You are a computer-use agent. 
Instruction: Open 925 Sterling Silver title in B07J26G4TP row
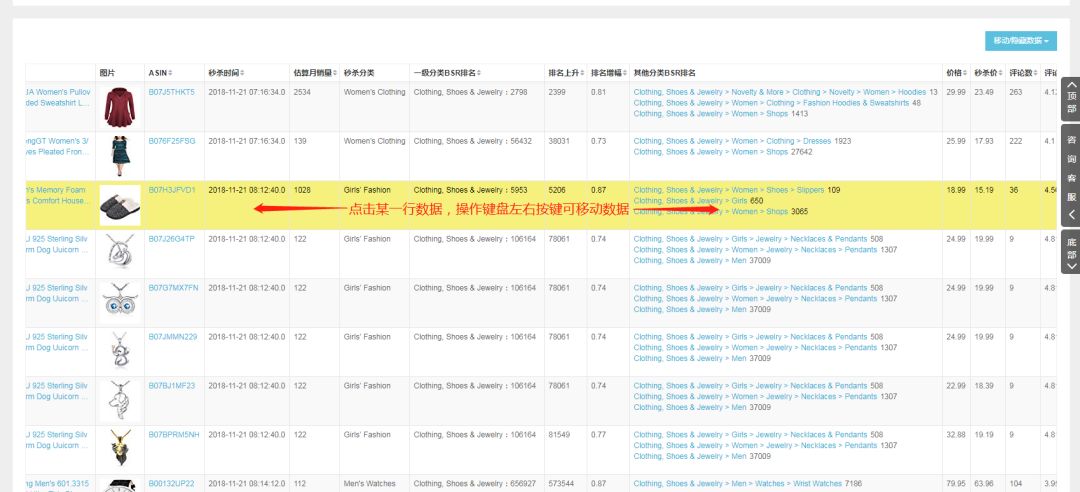[x=58, y=244]
